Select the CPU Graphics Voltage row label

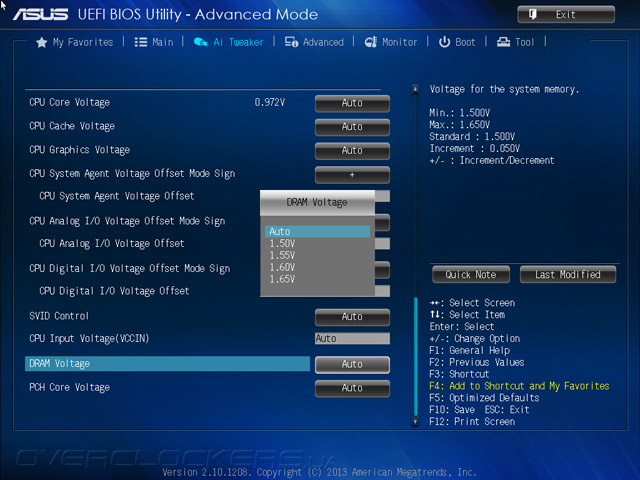pyautogui.click(x=79, y=150)
